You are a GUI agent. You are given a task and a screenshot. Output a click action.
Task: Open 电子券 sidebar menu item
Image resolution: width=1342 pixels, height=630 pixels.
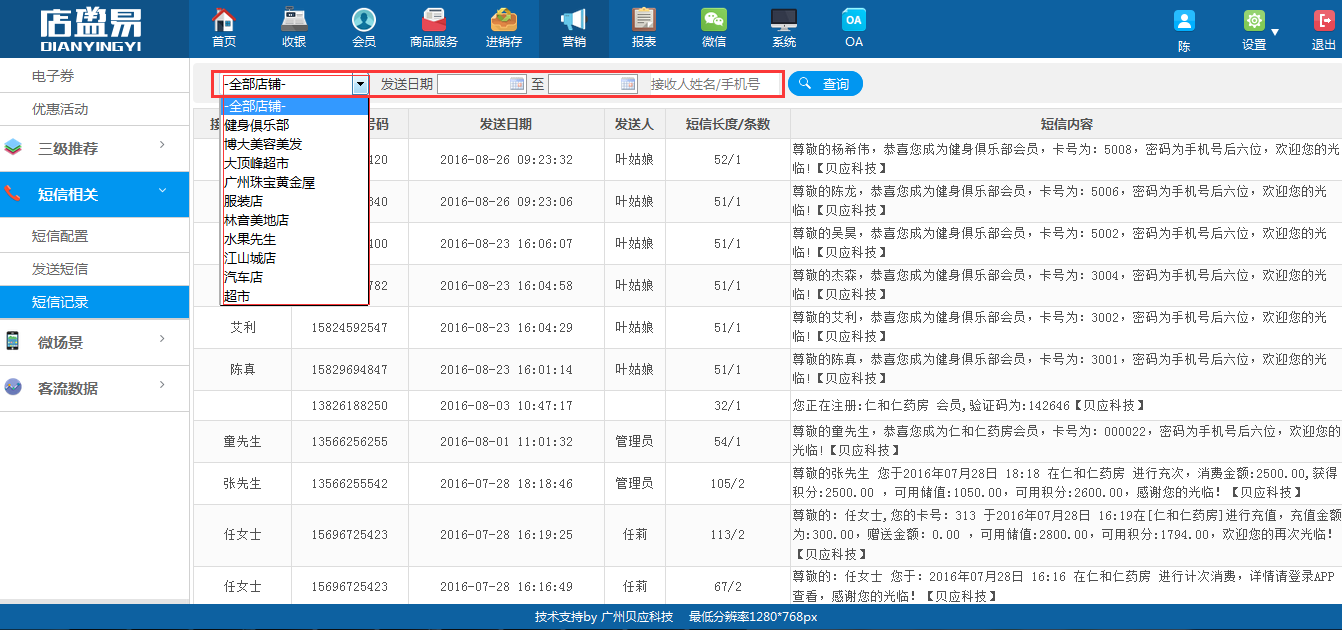(x=94, y=76)
